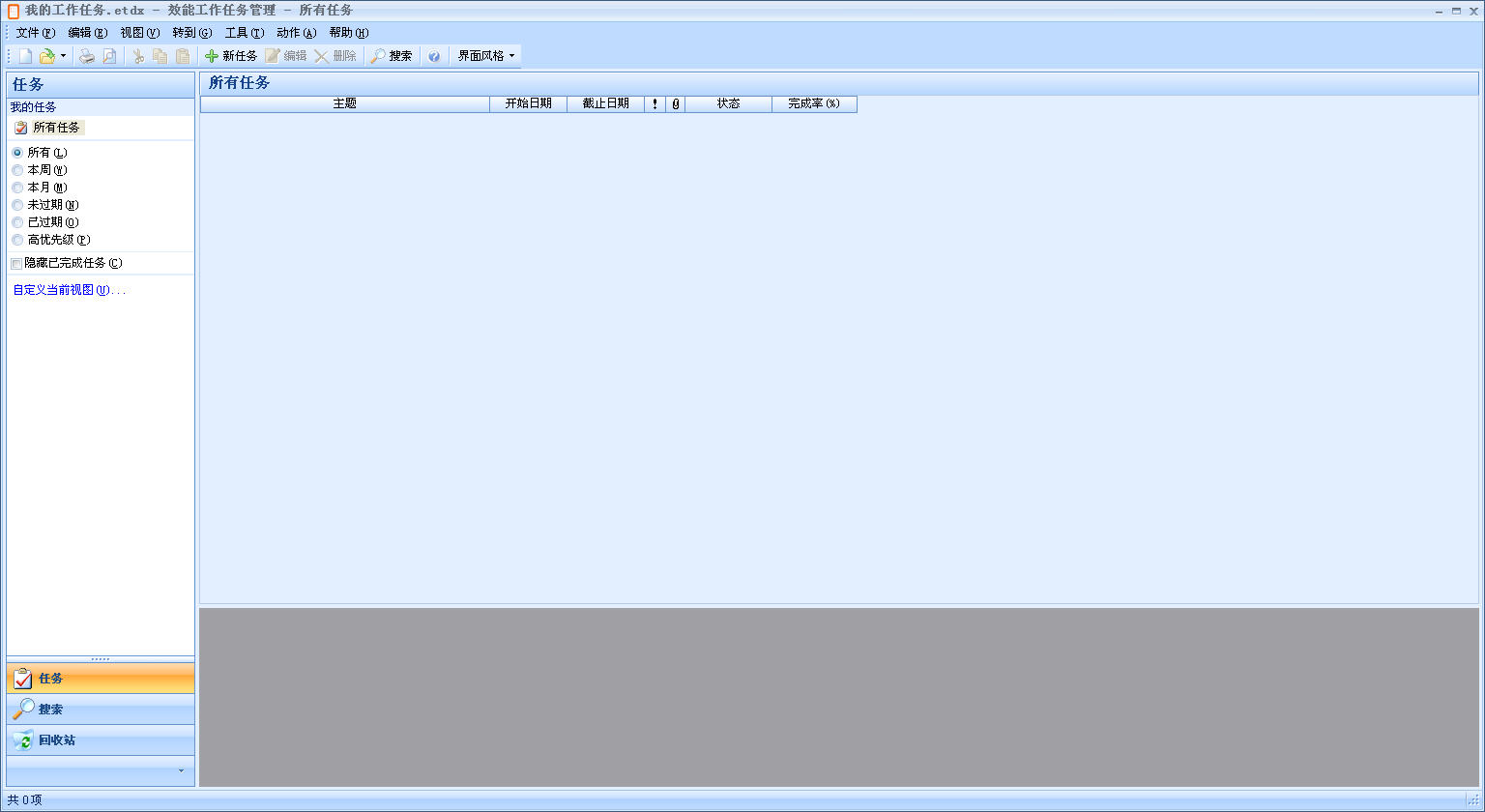Click the paste clipboard icon
Screen dimensions: 1485x812
(x=183, y=56)
